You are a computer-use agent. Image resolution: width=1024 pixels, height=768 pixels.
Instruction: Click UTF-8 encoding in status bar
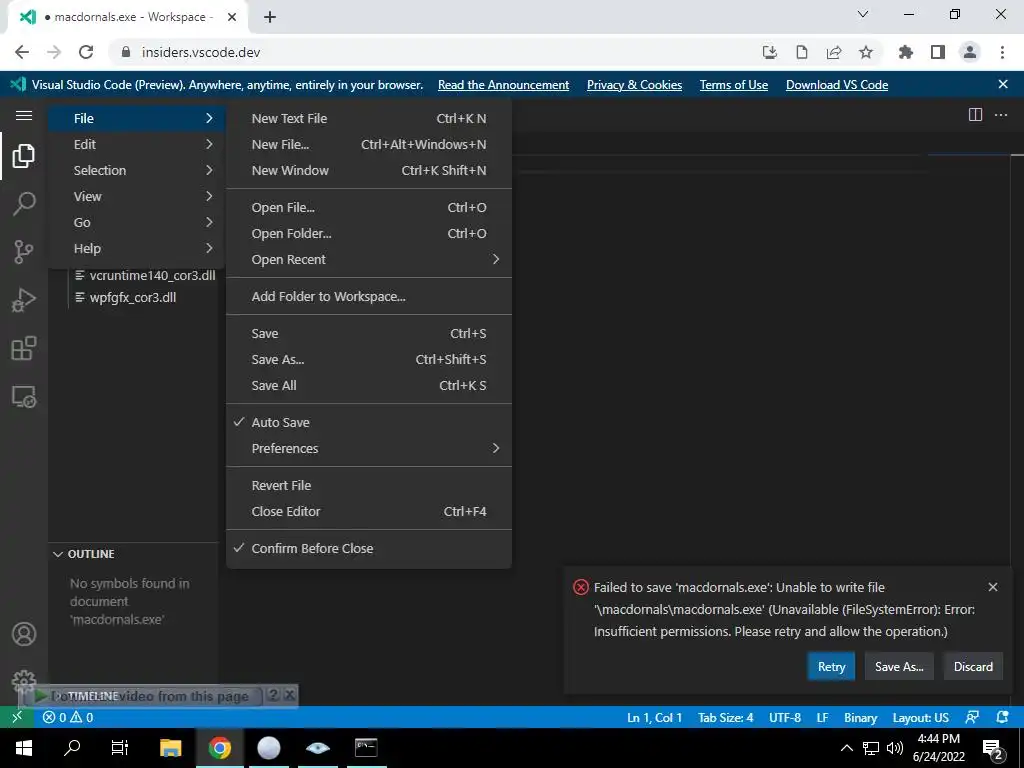coord(784,717)
